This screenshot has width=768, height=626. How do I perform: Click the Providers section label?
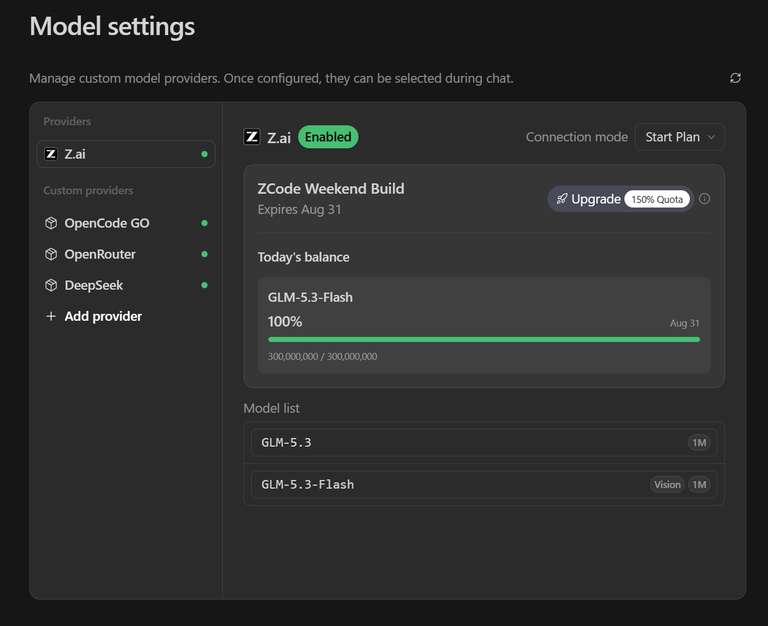67,121
